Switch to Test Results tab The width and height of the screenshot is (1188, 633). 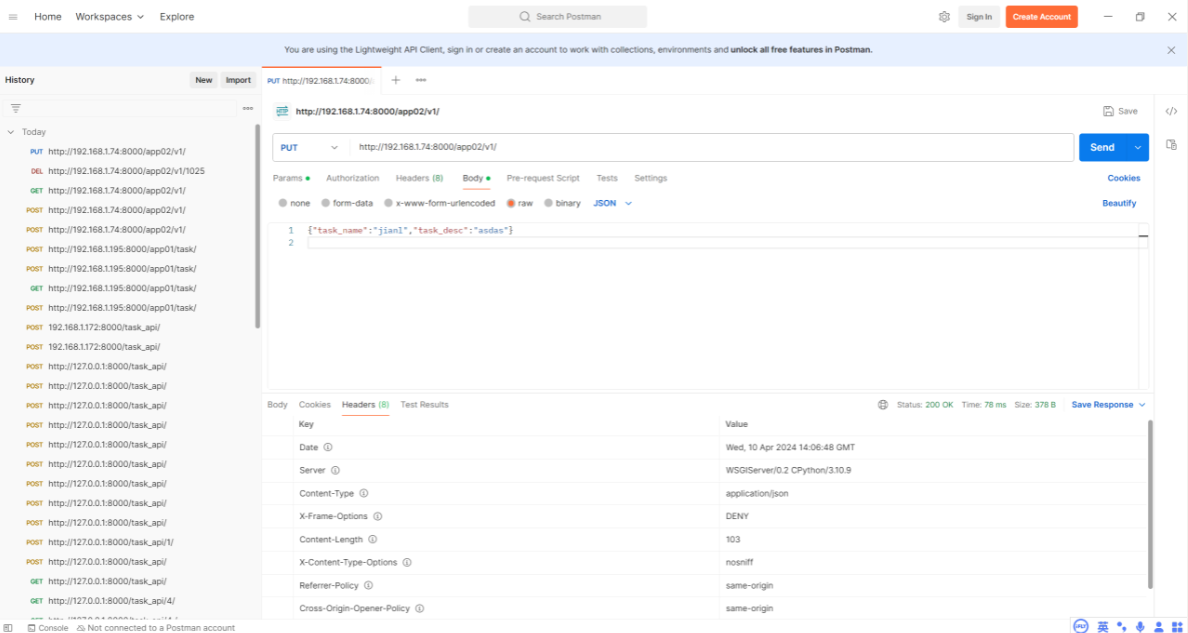click(x=424, y=405)
